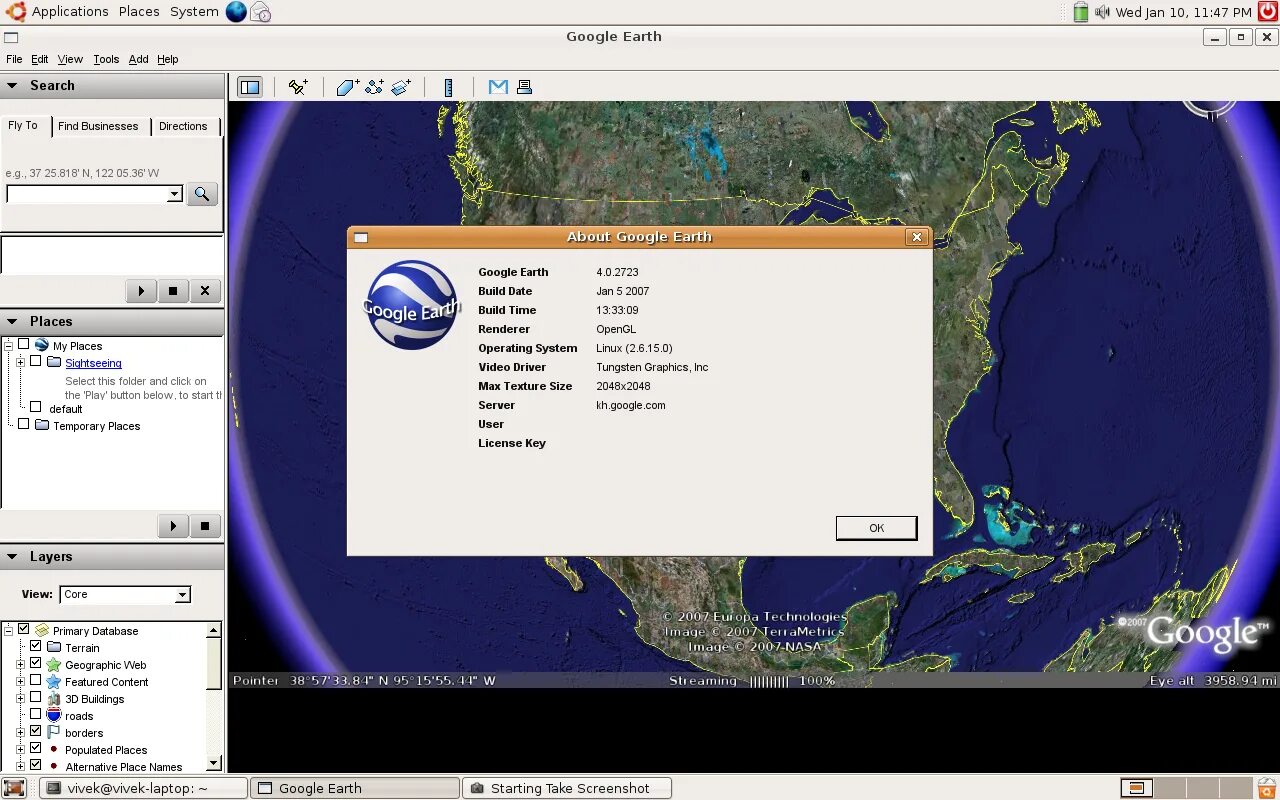The height and width of the screenshot is (800, 1280).
Task: Click the Temporary Places folder icon
Action: pyautogui.click(x=42, y=425)
